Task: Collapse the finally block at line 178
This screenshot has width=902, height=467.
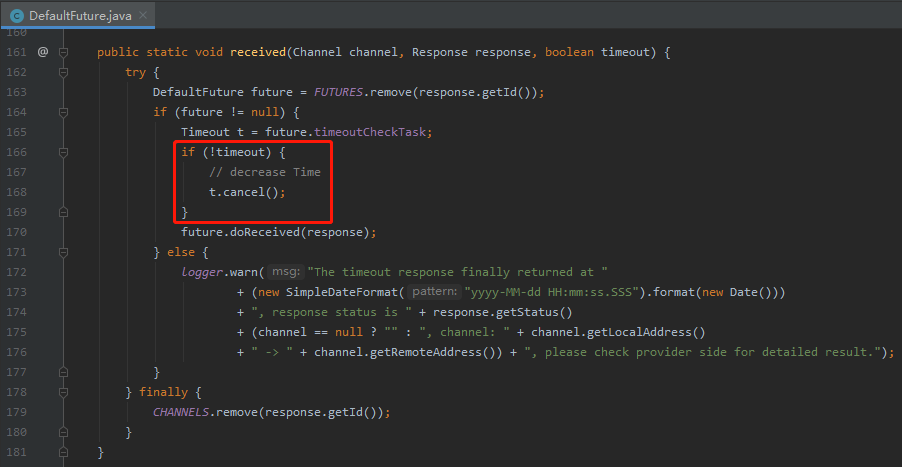Action: [64, 392]
